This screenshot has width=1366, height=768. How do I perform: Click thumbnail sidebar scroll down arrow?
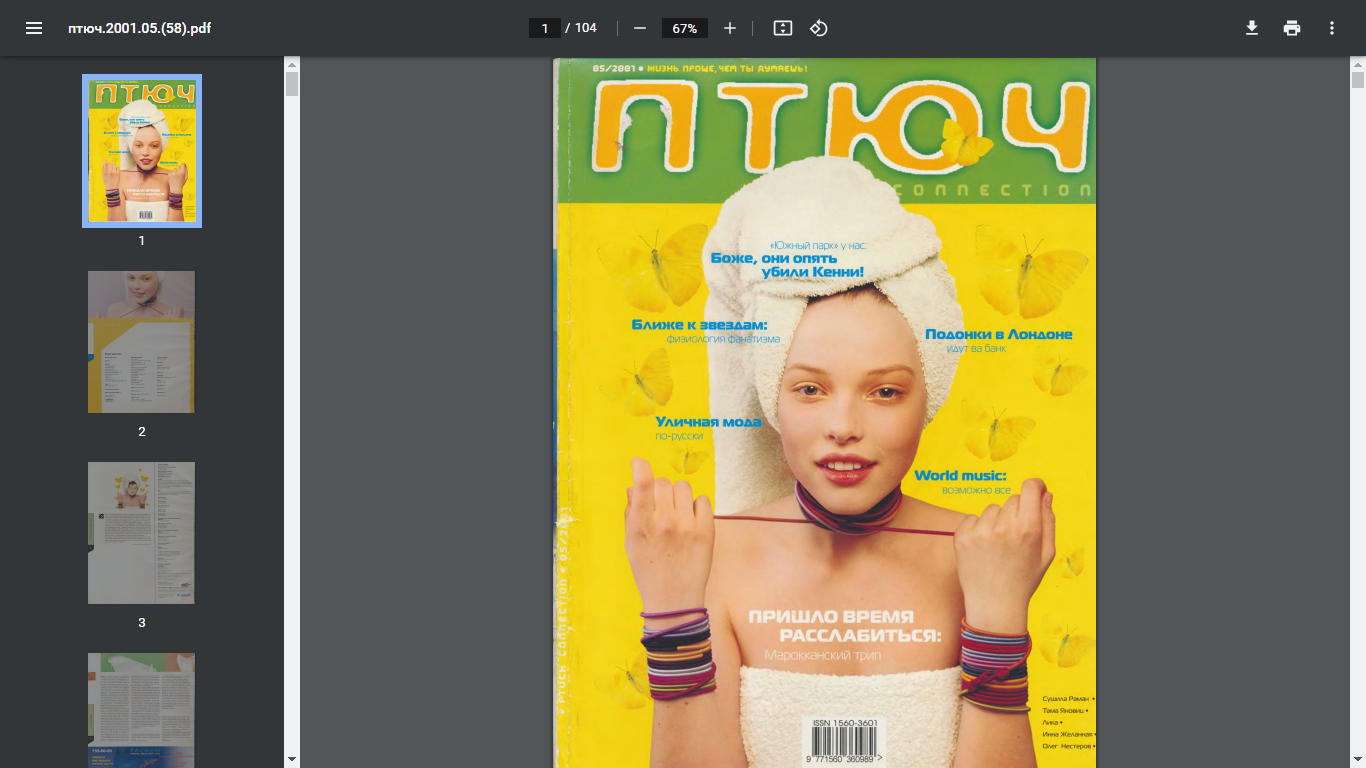click(x=292, y=760)
